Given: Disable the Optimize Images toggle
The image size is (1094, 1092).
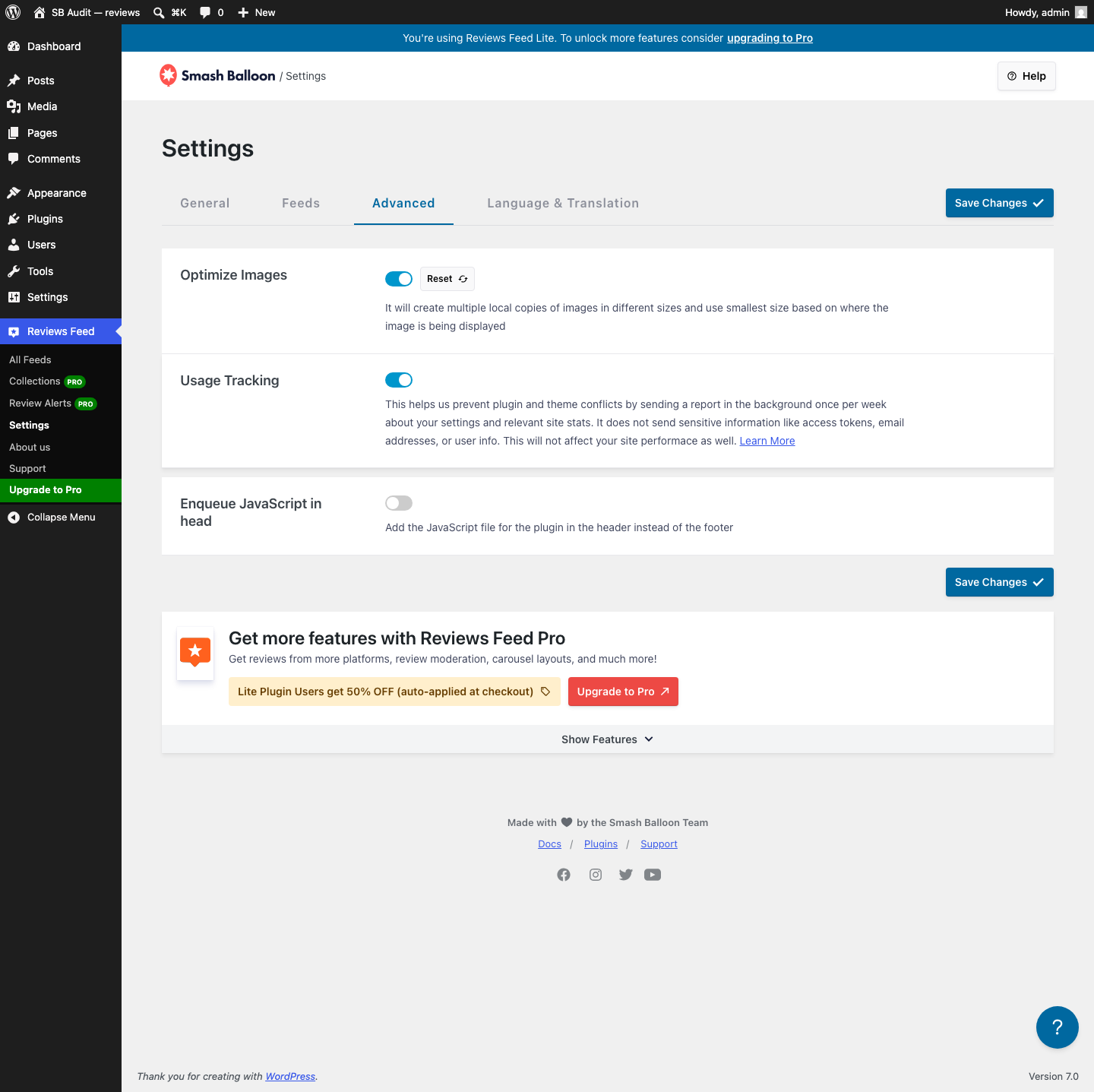Looking at the screenshot, I should click(399, 279).
